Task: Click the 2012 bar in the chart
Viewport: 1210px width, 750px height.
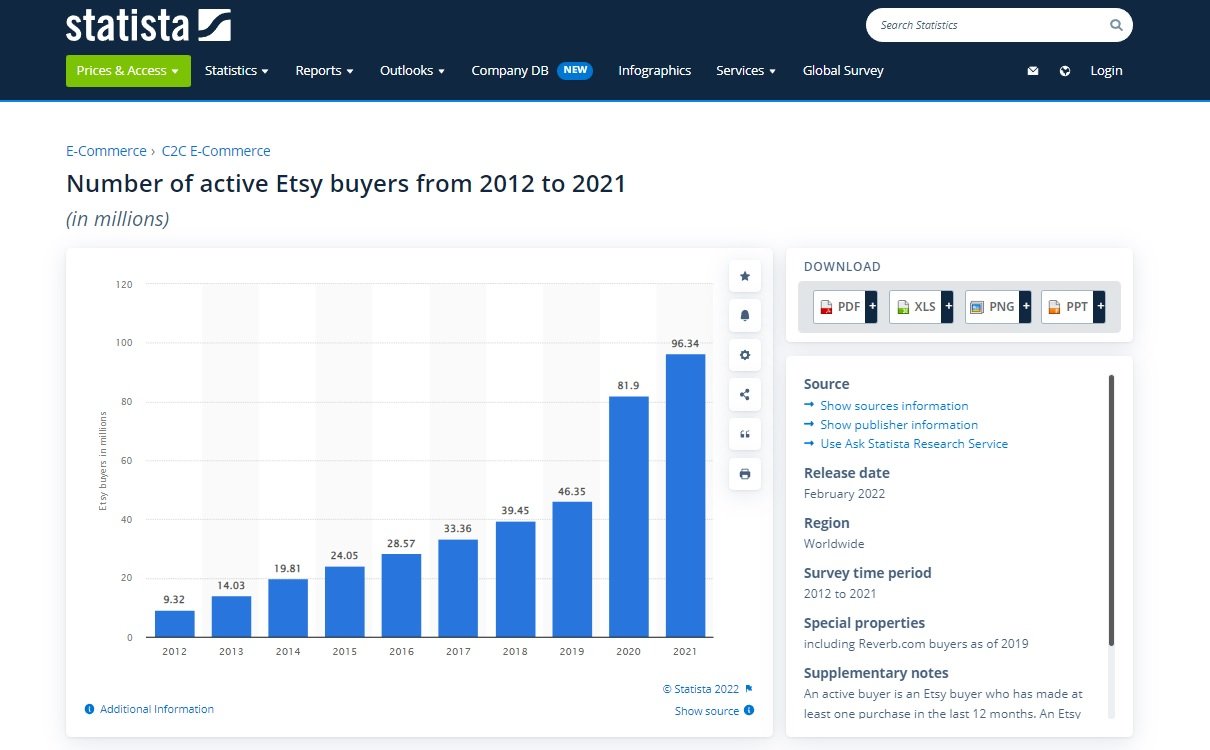Action: 175,623
